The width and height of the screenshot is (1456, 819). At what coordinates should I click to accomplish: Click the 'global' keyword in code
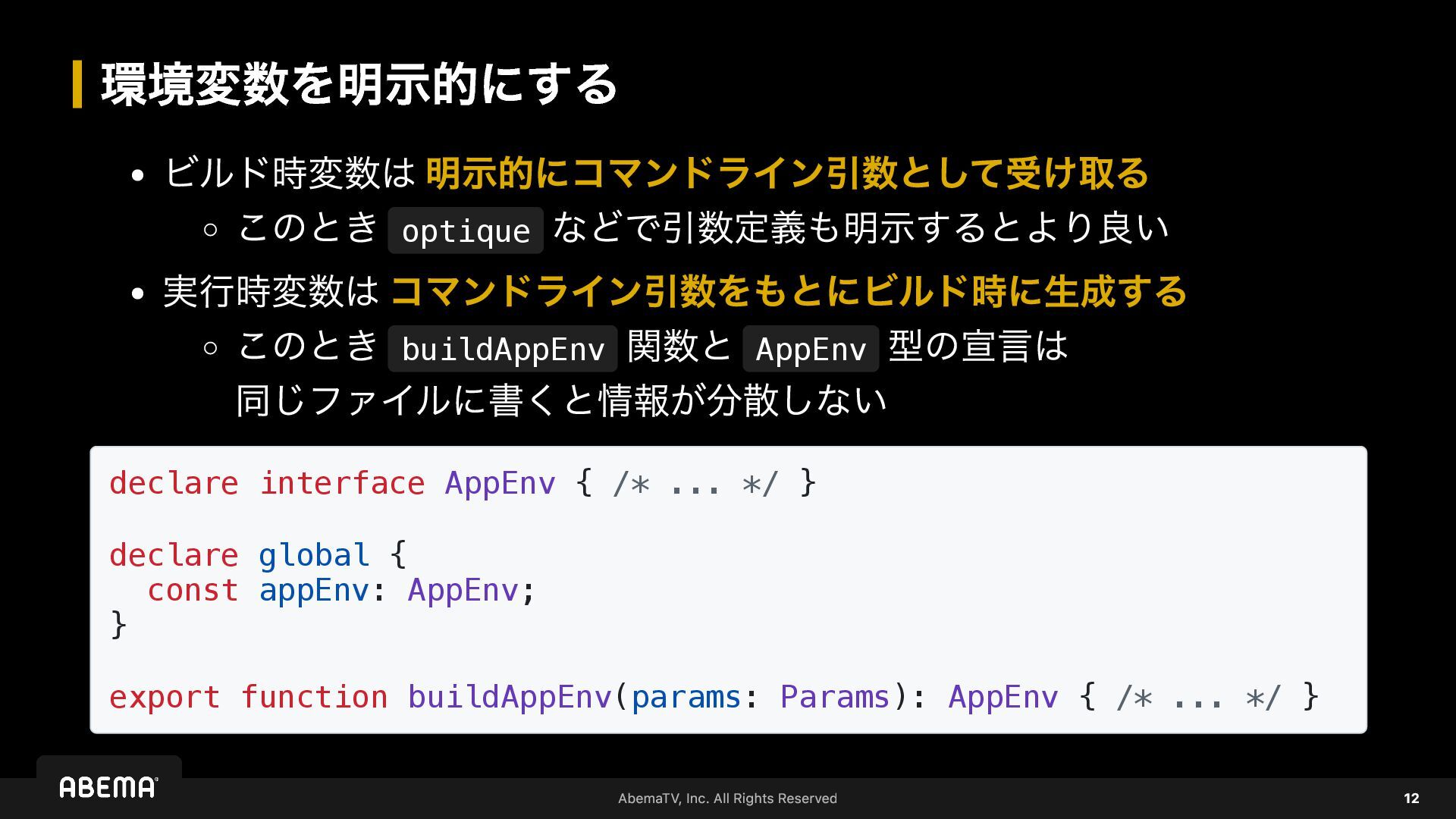[x=313, y=555]
